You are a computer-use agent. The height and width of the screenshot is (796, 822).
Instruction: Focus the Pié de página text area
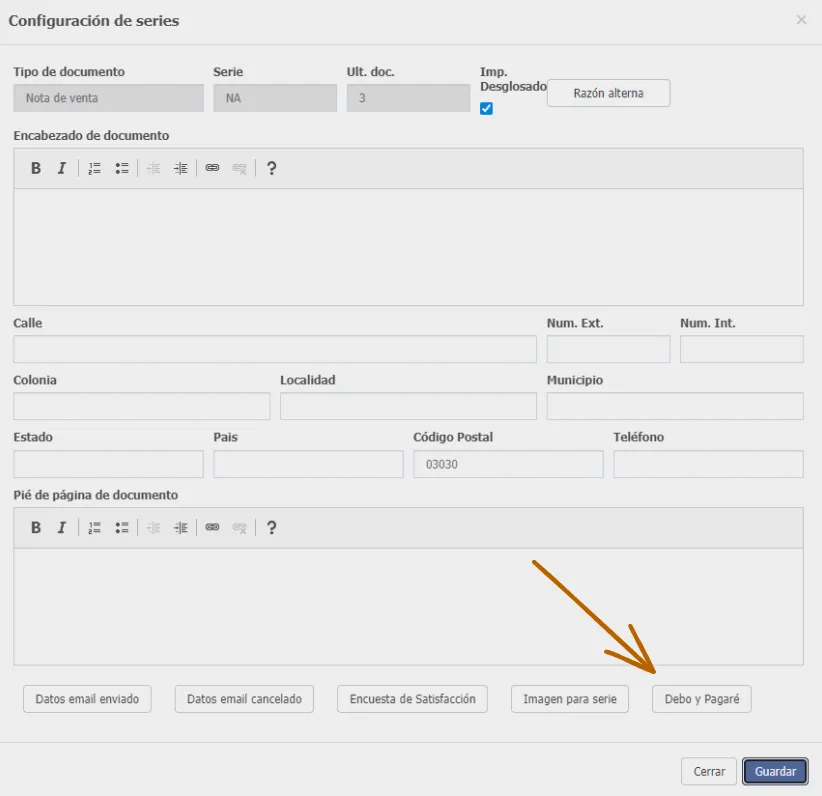click(408, 607)
